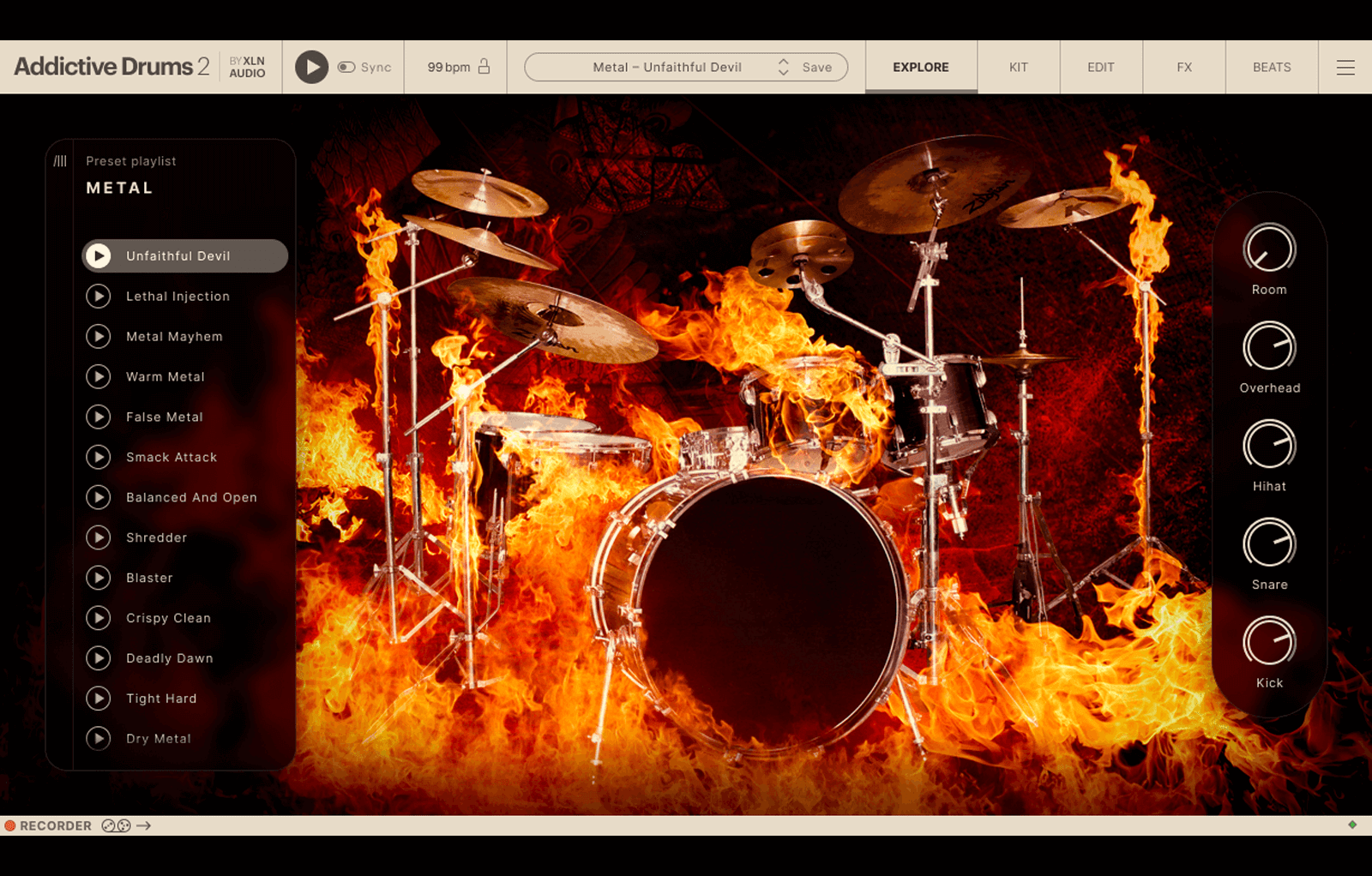This screenshot has height=876, width=1372.
Task: Toggle the Sync switch
Action: coord(346,67)
